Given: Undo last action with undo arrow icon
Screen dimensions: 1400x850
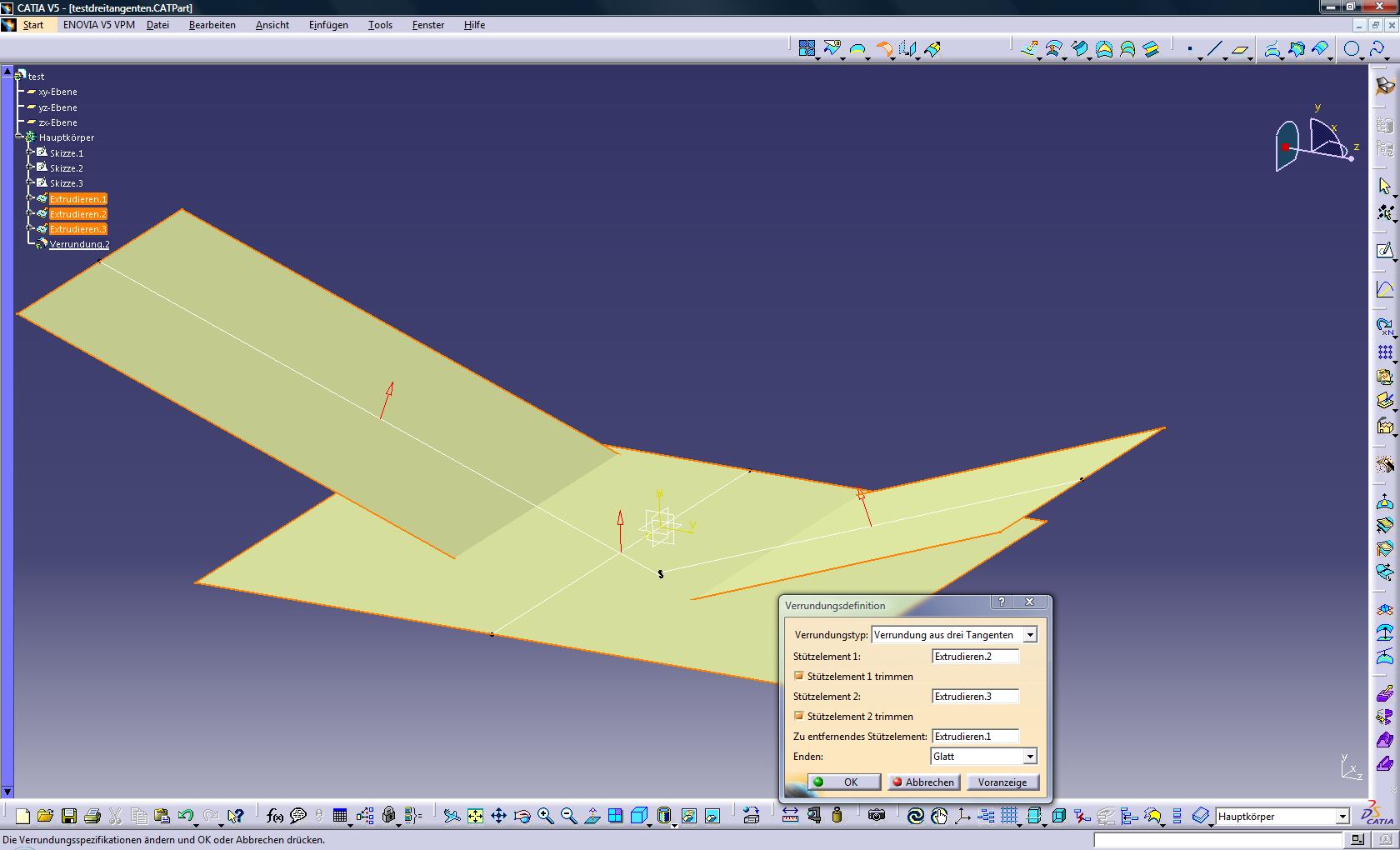Looking at the screenshot, I should click(x=185, y=817).
